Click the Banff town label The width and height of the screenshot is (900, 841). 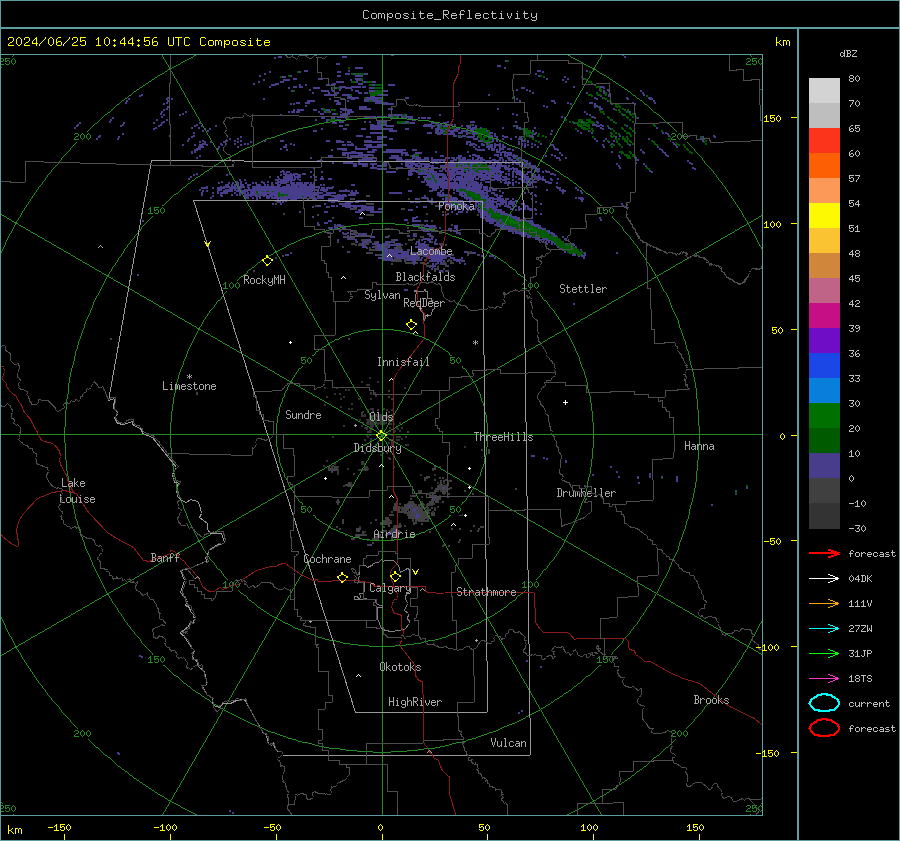[165, 557]
